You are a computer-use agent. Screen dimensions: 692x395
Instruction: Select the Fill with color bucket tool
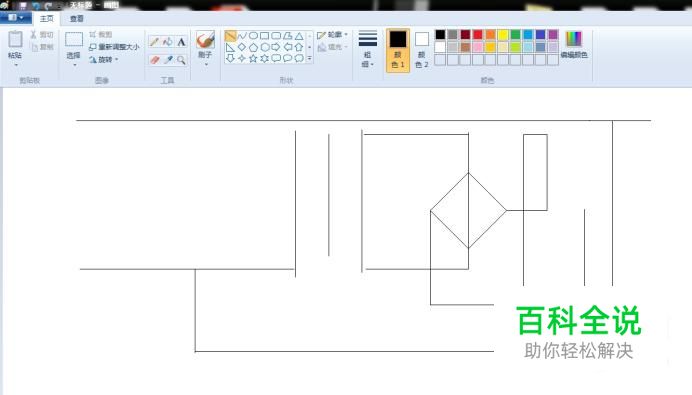(x=168, y=42)
